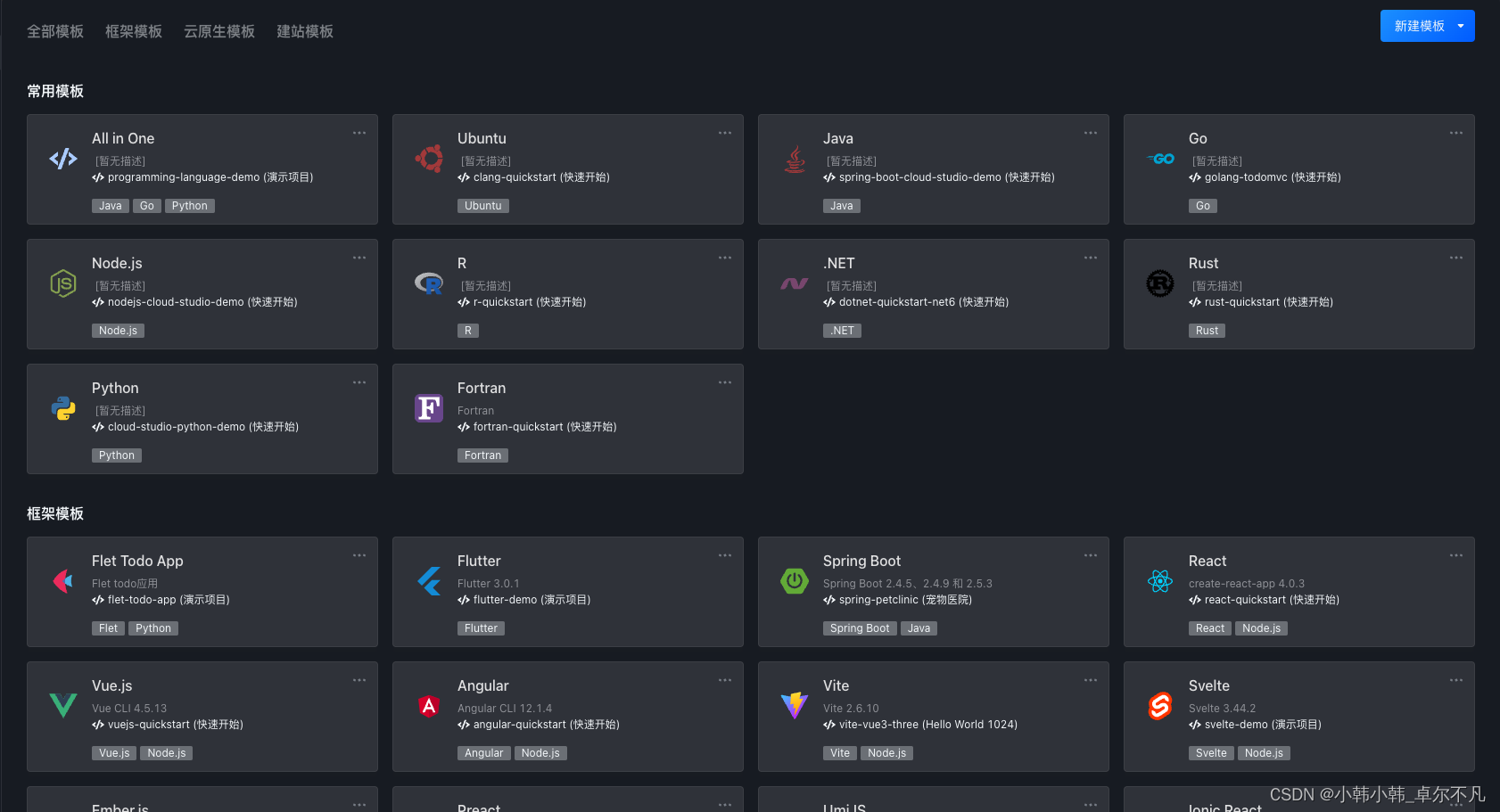This screenshot has width=1500, height=812.
Task: Click the Node.js tag on Svelte card
Action: tap(1265, 753)
